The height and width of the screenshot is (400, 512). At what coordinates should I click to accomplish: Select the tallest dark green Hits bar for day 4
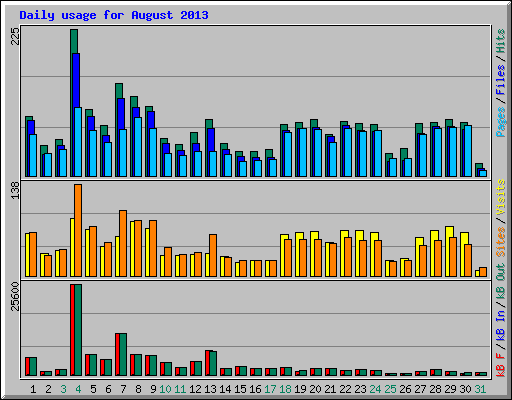tap(74, 41)
